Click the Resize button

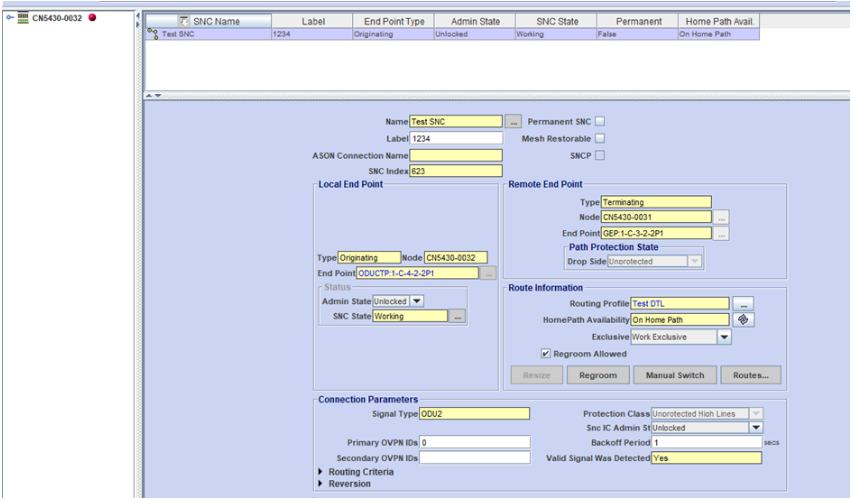(x=536, y=375)
